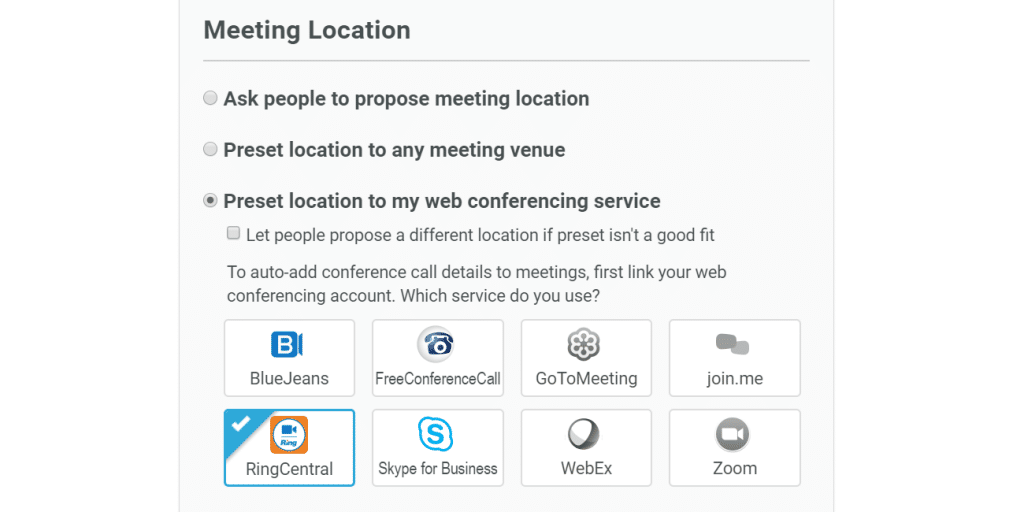The image size is (1024, 512).
Task: Click the Skype for Business icon
Action: (437, 434)
